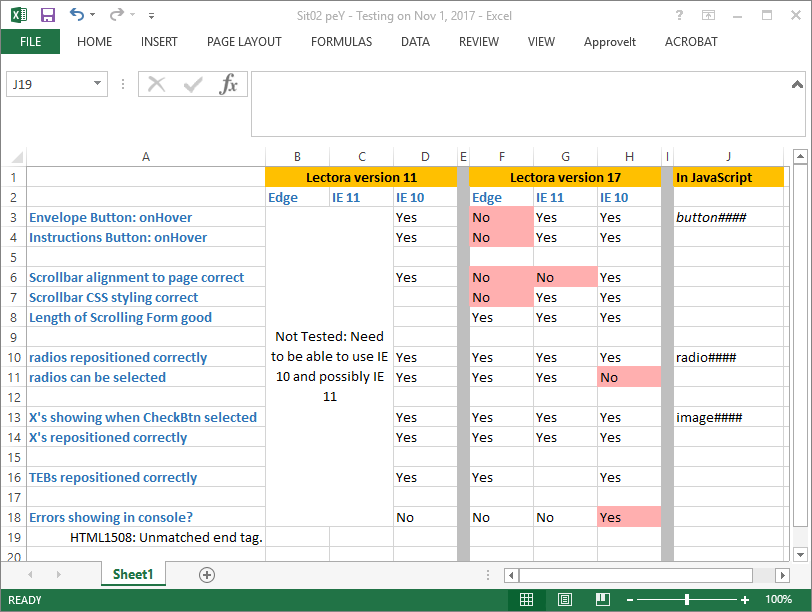Screen dimensions: 812x612
Task: Go to previous sheet with tab arrow
Action: [31, 575]
